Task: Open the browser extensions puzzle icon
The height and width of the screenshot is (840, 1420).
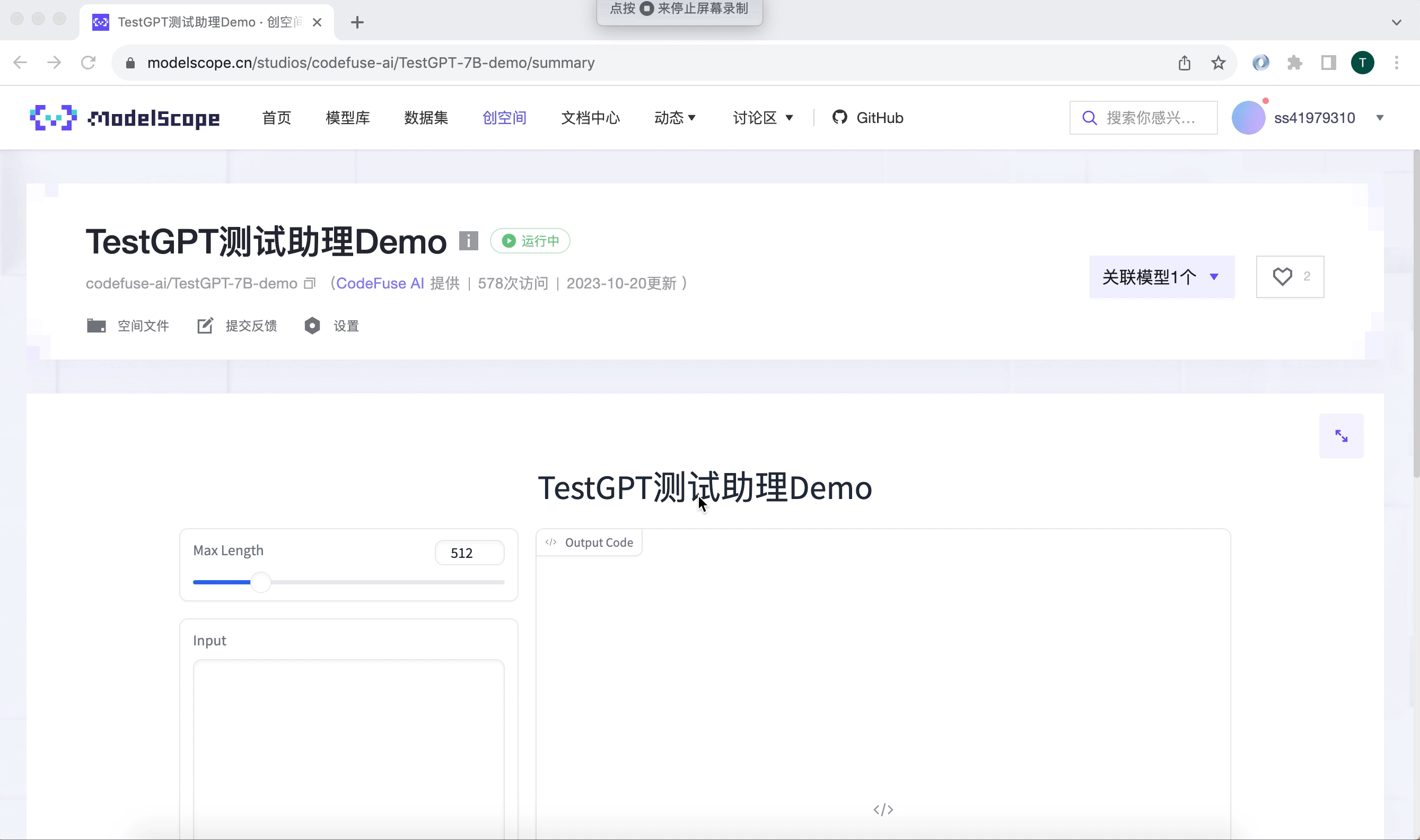Action: [x=1295, y=62]
